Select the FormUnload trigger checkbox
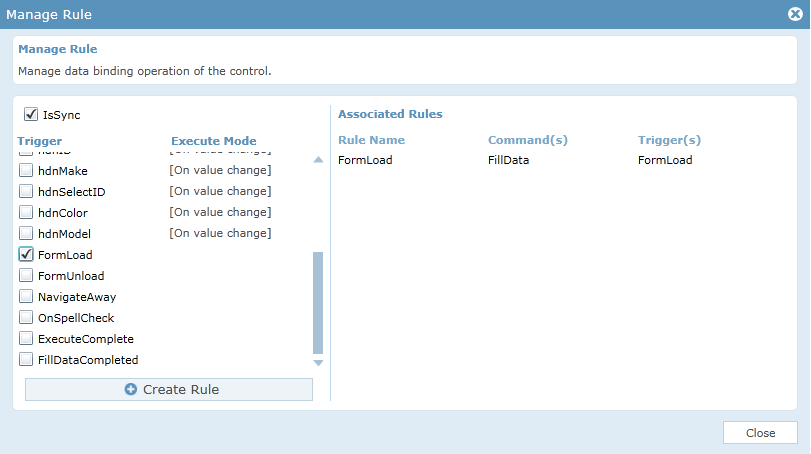The height and width of the screenshot is (454, 811). [x=26, y=275]
